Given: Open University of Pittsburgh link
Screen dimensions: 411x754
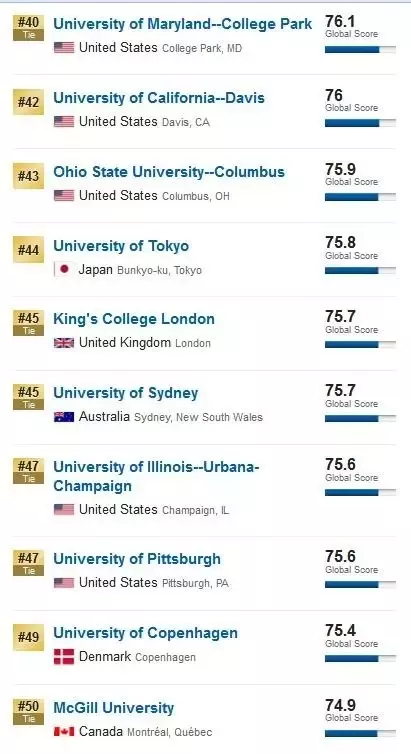Looking at the screenshot, I should tap(137, 559).
